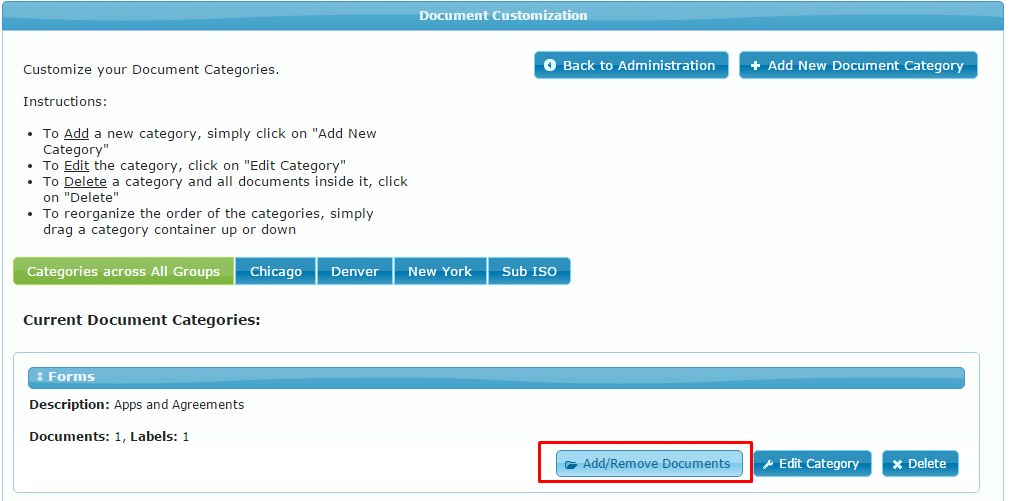
Task: Click the Document Customization title bar
Action: [503, 16]
